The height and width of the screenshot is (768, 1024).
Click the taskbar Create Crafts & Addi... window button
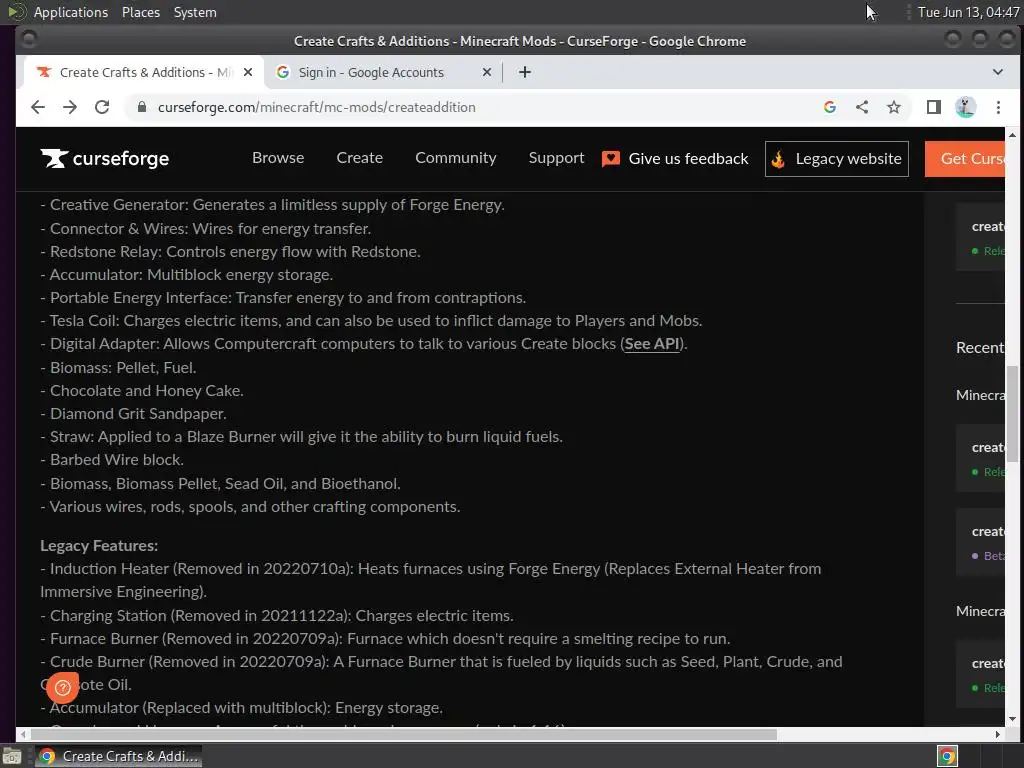coord(118,756)
